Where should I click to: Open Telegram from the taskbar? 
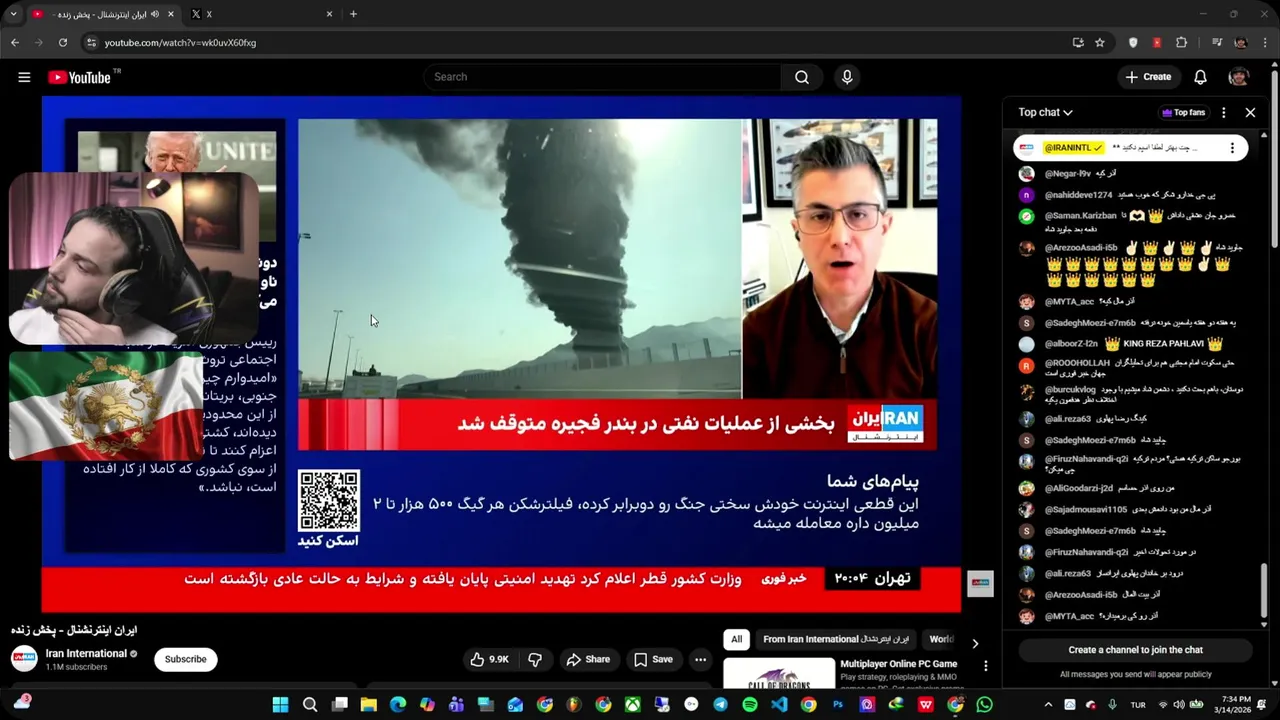click(720, 705)
